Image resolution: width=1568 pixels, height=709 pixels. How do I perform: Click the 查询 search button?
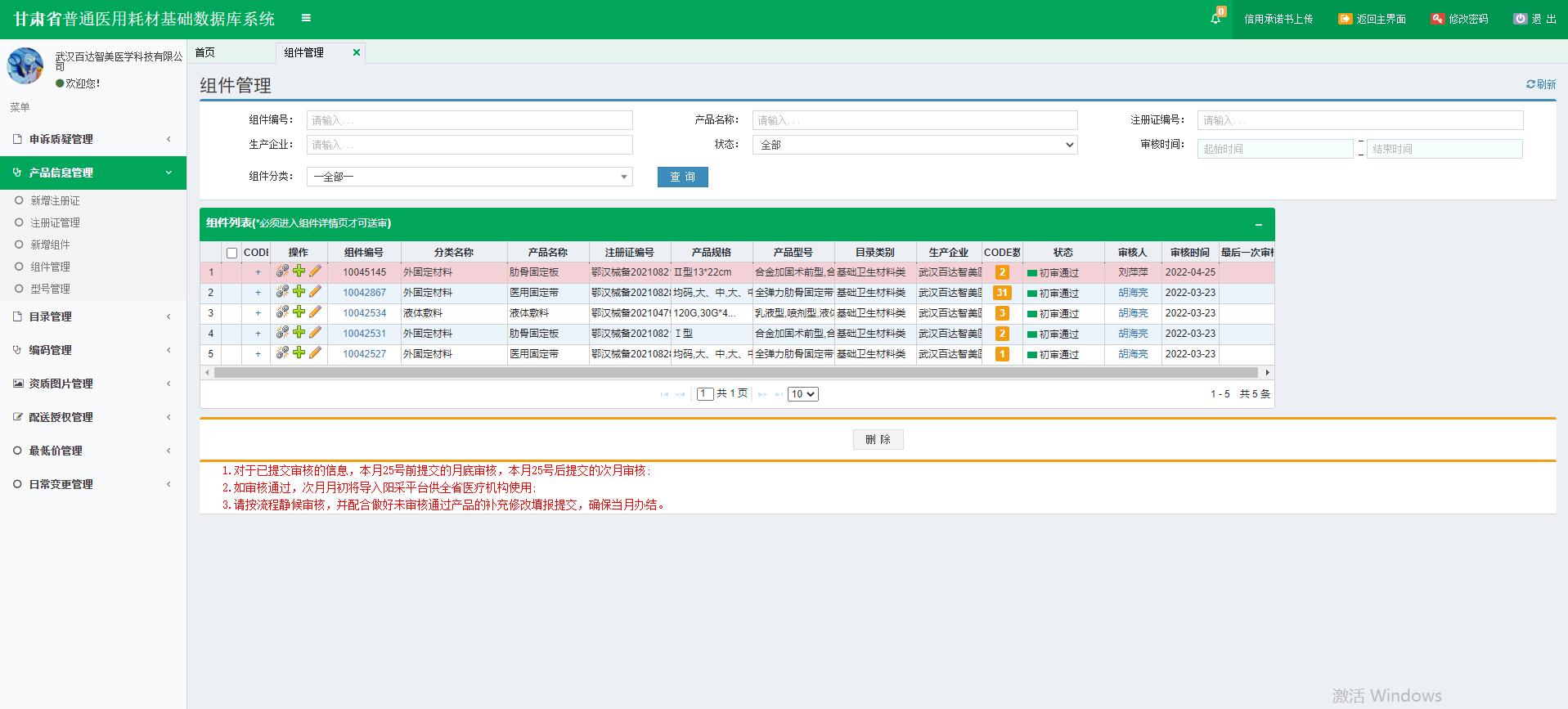(x=682, y=177)
